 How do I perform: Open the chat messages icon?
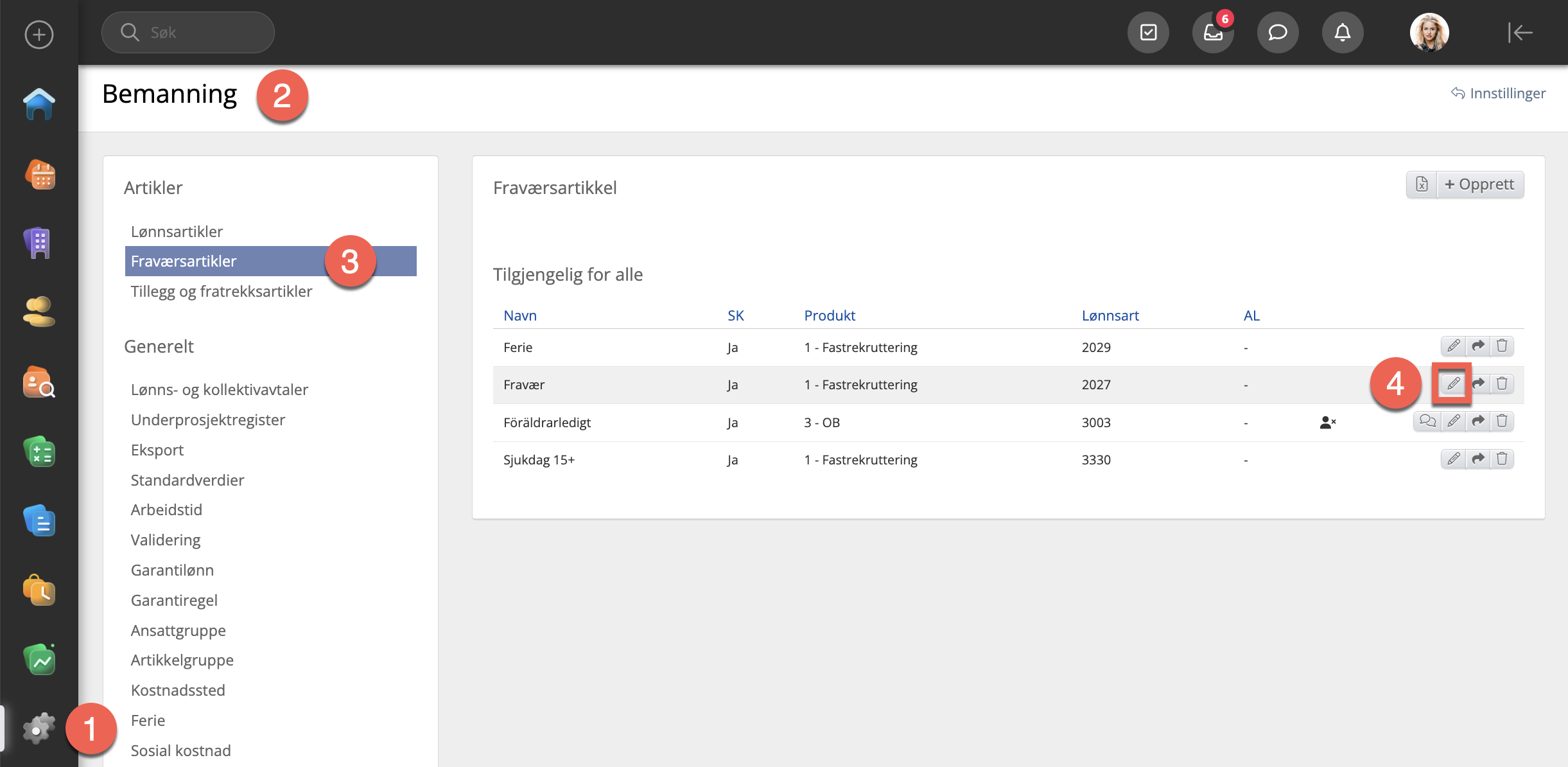pyautogui.click(x=1277, y=33)
